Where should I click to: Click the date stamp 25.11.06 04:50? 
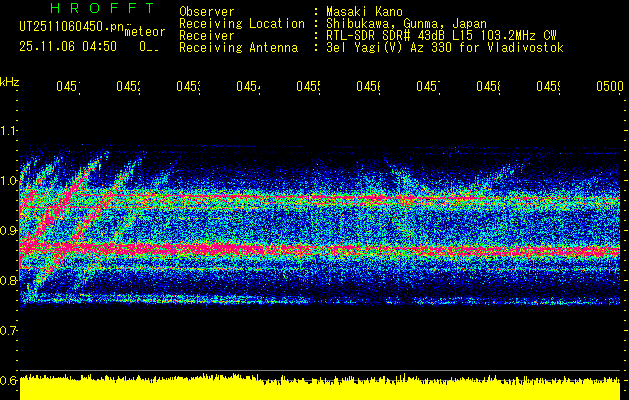pyautogui.click(x=68, y=47)
